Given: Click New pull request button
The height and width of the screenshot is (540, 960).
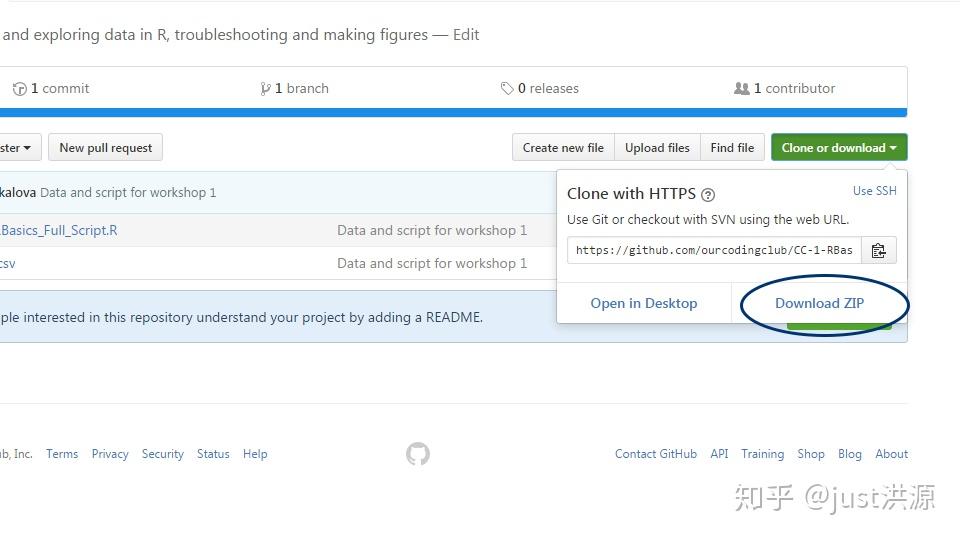Looking at the screenshot, I should tap(105, 148).
